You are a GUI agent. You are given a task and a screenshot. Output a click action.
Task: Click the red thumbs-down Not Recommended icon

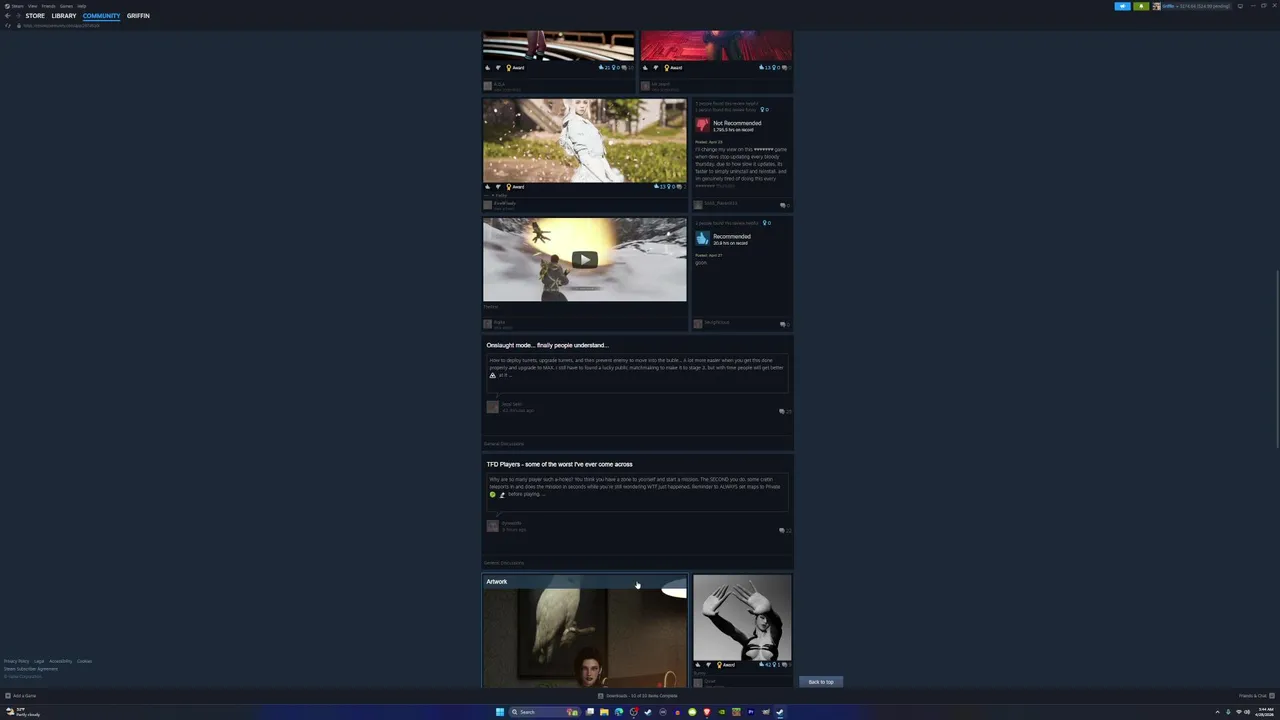click(x=702, y=125)
